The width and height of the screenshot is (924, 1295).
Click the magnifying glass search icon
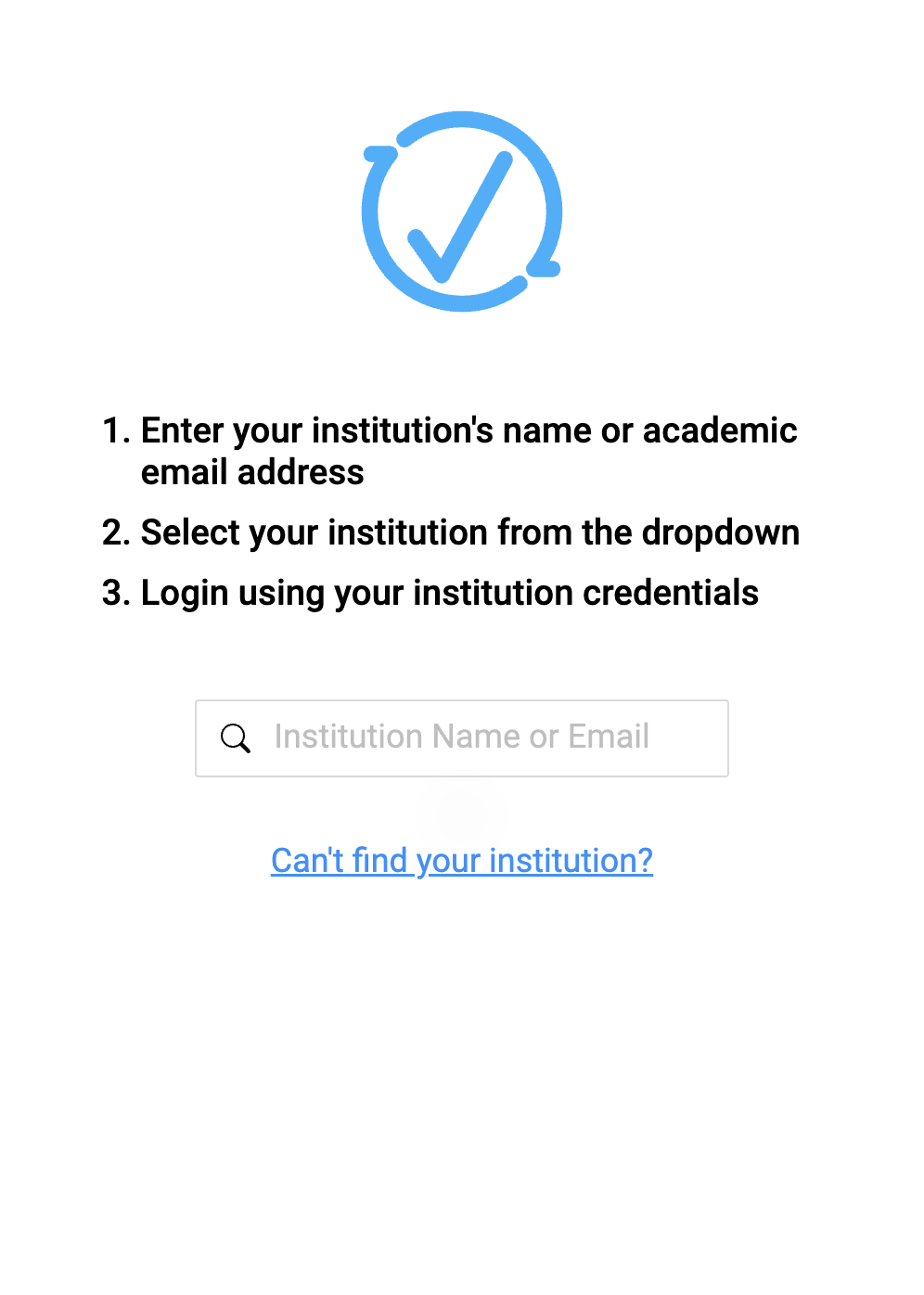point(236,738)
